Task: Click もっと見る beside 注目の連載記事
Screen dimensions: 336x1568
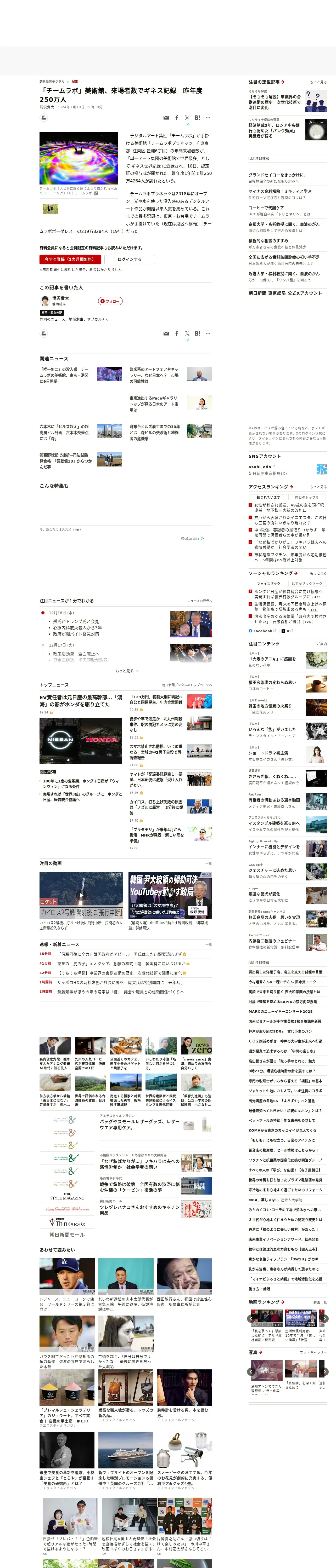Action: tap(318, 82)
